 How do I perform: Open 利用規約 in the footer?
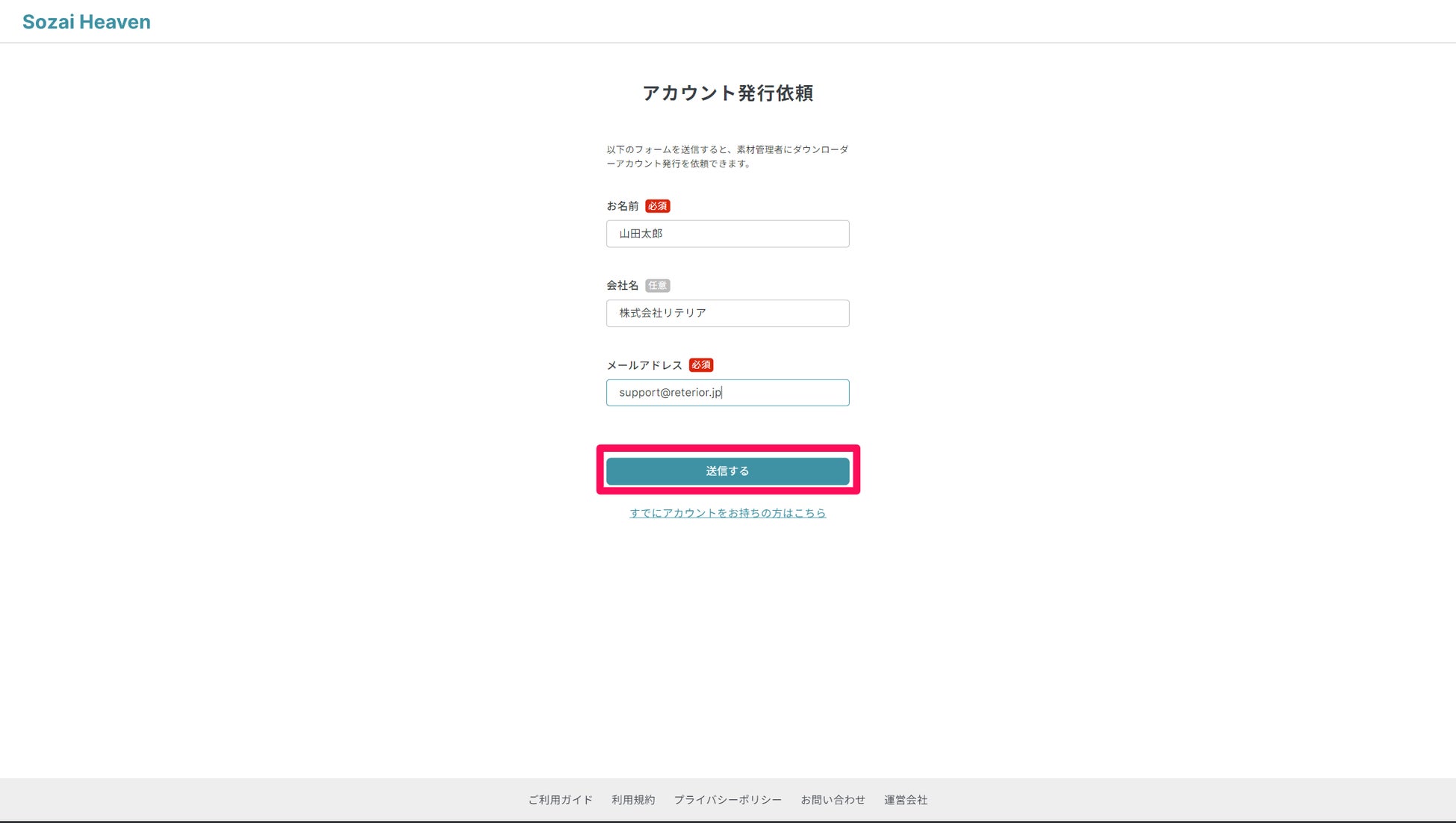point(633,800)
